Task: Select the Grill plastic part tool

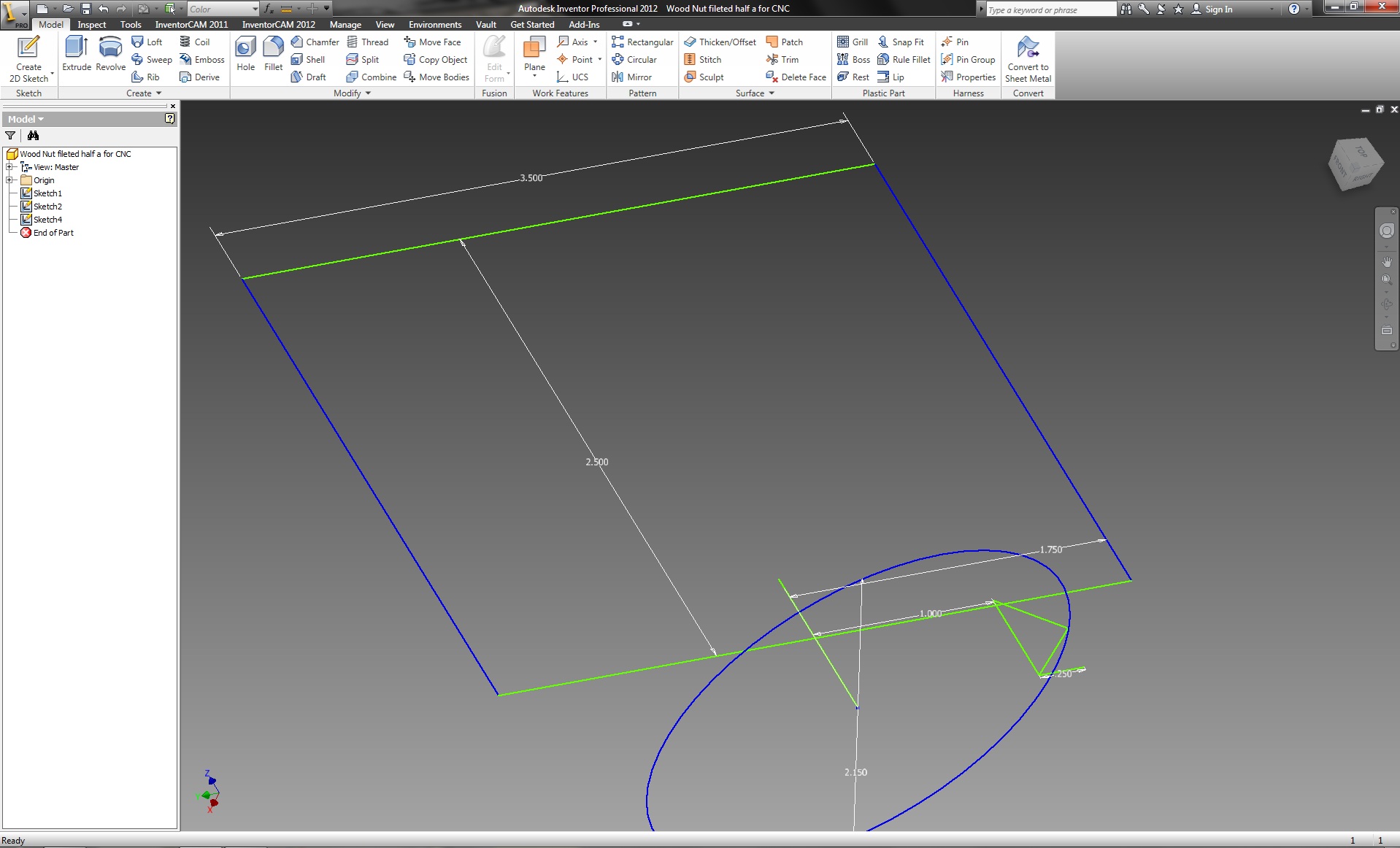Action: pyautogui.click(x=853, y=42)
